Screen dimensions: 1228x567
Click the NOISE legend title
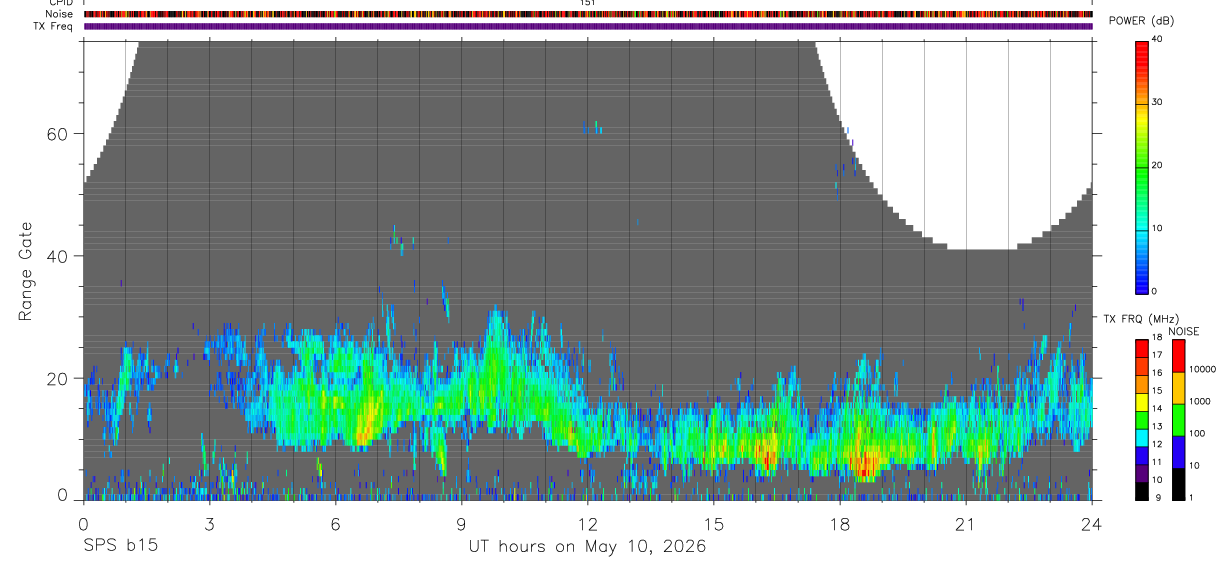[x=1183, y=331]
